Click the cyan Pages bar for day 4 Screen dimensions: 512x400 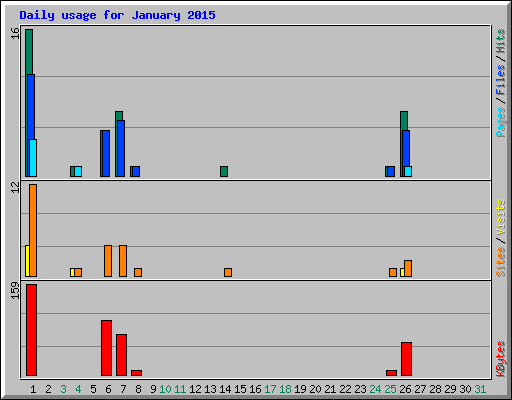click(78, 171)
